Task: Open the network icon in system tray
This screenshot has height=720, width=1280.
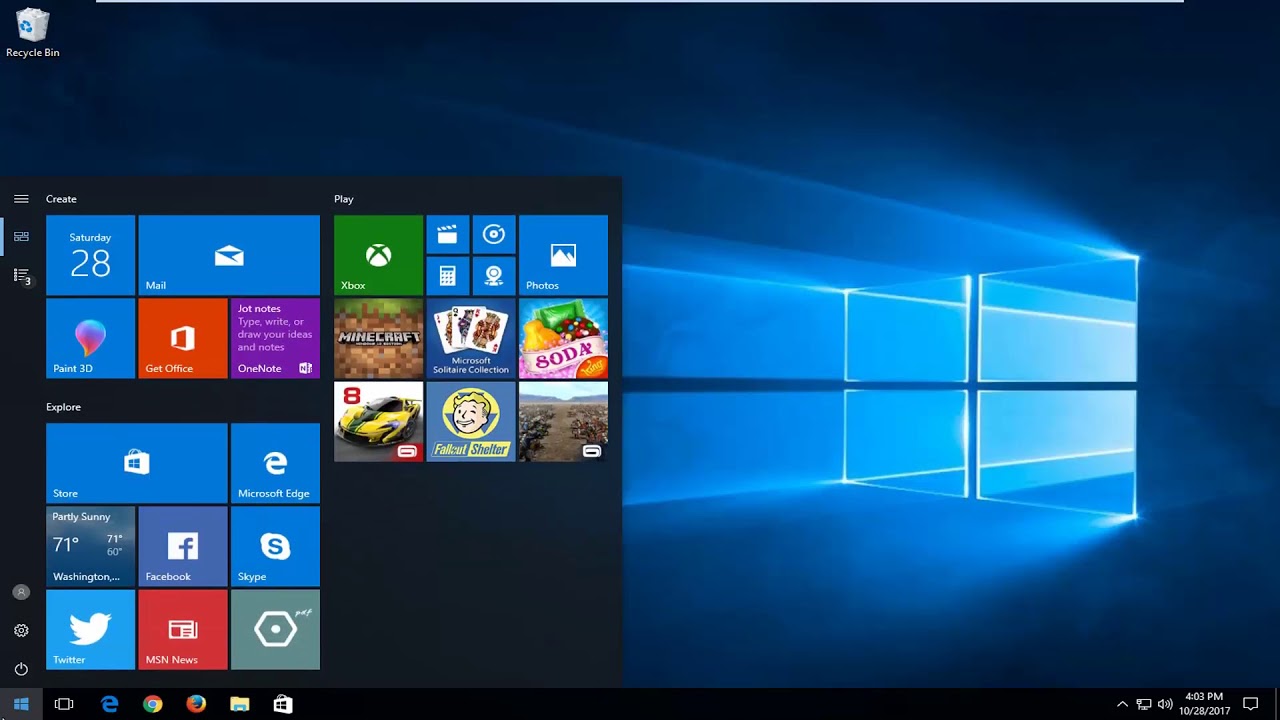Action: (1144, 704)
